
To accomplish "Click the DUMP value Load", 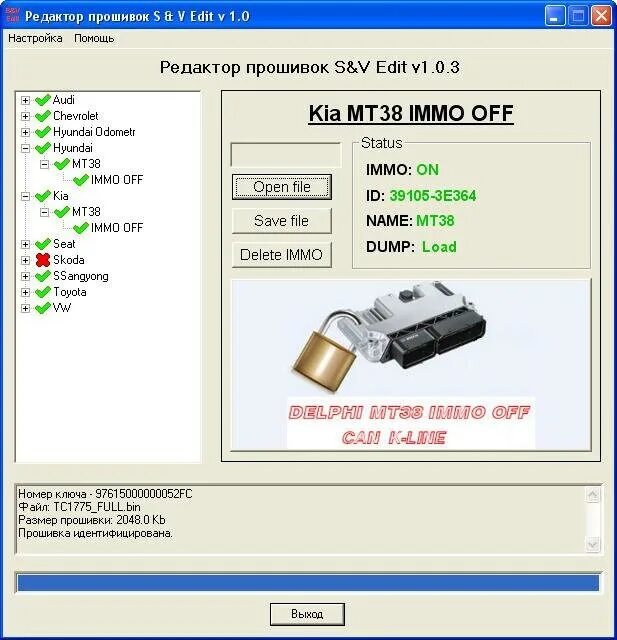I will pos(439,247).
